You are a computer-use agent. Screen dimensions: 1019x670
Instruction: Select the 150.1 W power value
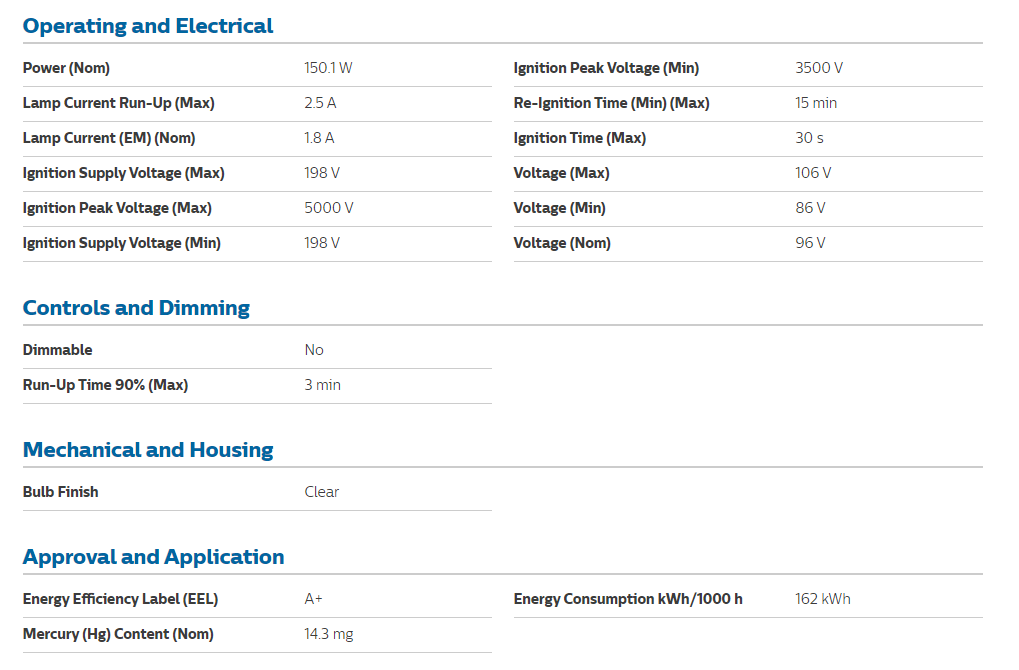tap(328, 68)
